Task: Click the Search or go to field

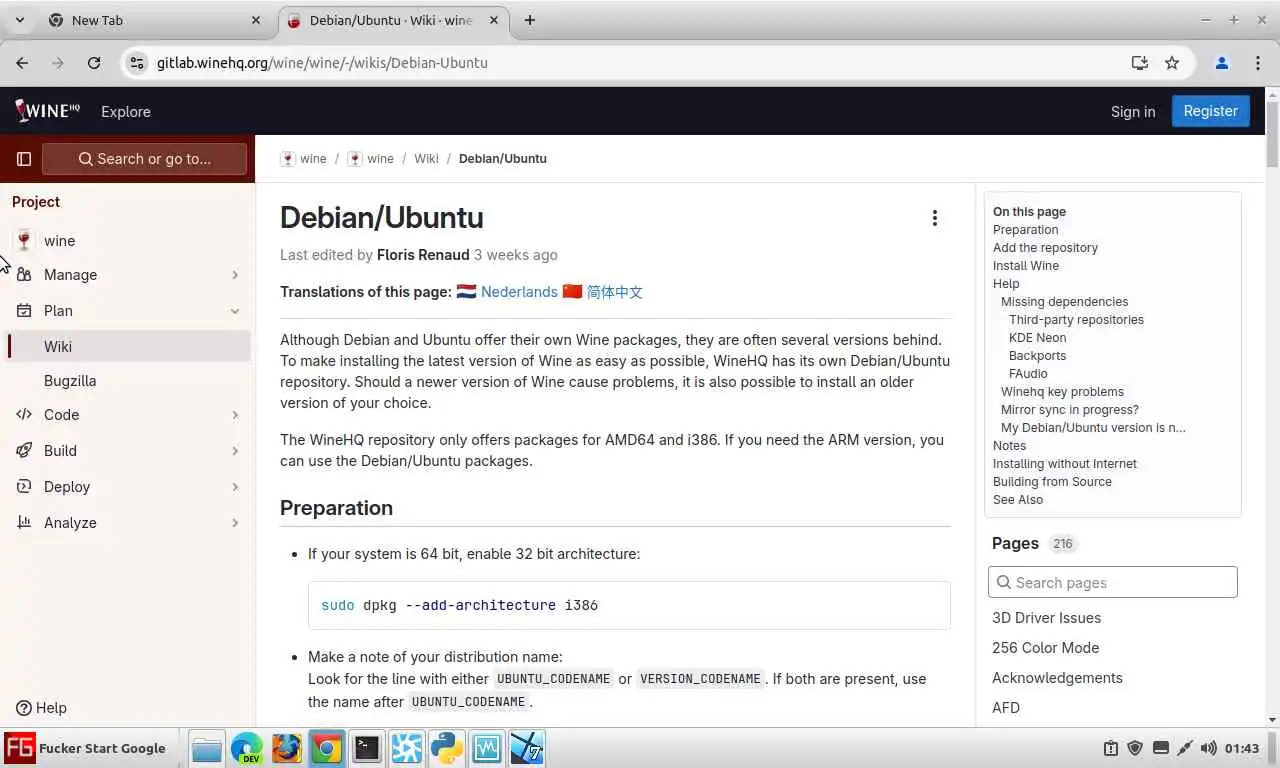Action: 144,159
